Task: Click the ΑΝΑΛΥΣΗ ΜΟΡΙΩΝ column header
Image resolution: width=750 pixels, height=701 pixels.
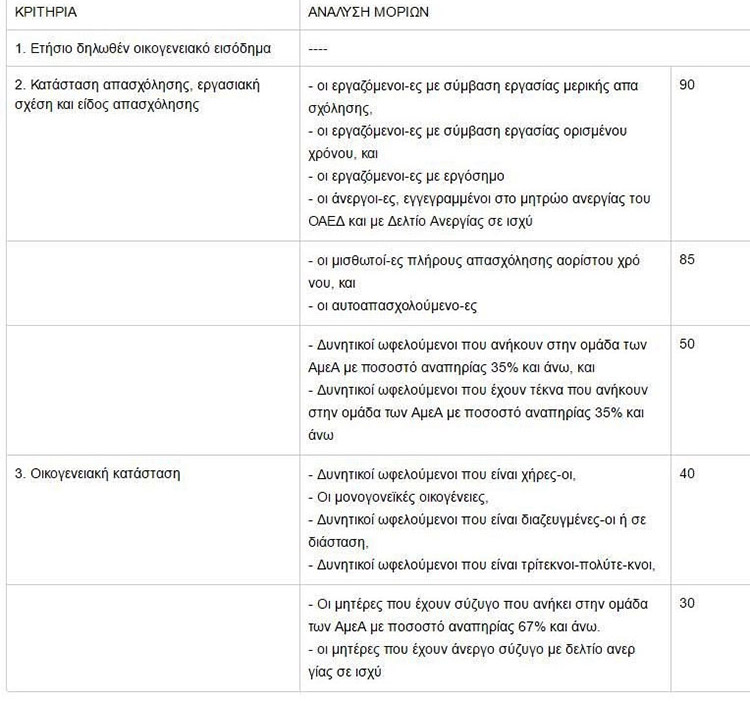Action: coord(368,12)
